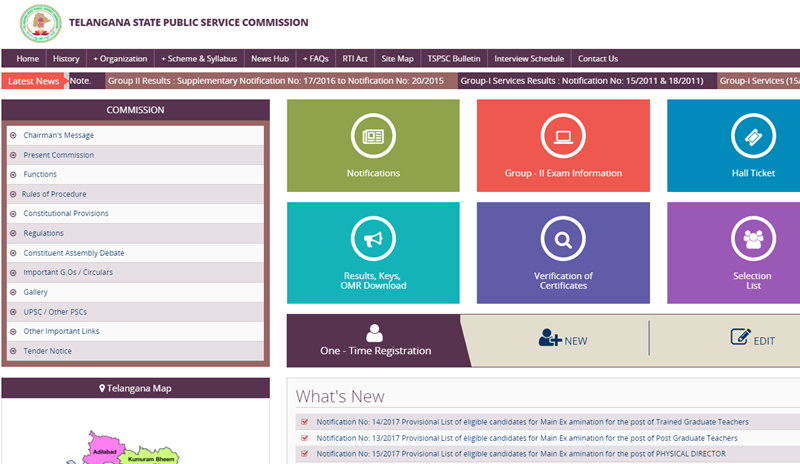Expand the FAQs menu
This screenshot has height=464, width=800.
[314, 59]
